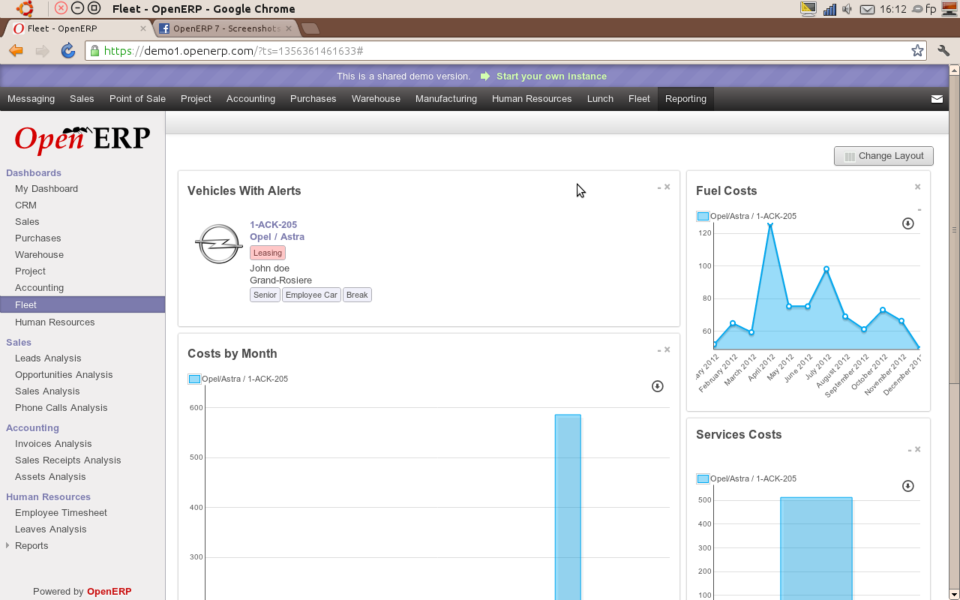Open Phone Calls Analysis report
Screen dimensions: 960x600
[61, 408]
